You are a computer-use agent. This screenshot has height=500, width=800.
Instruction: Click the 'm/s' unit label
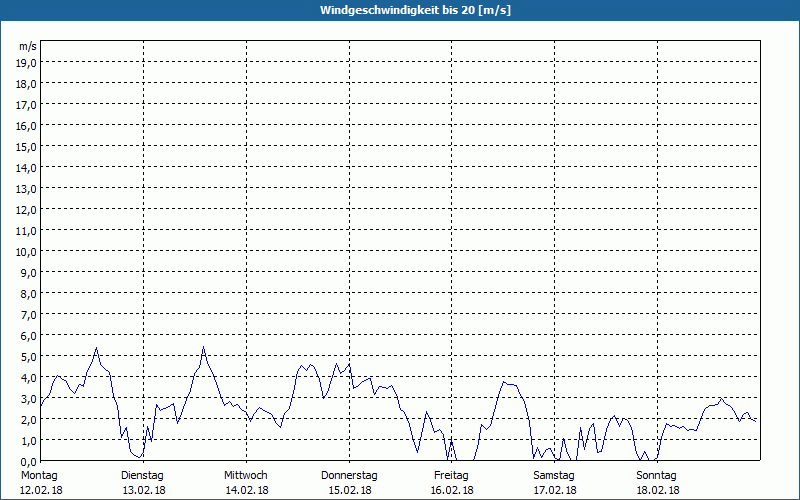(x=28, y=46)
